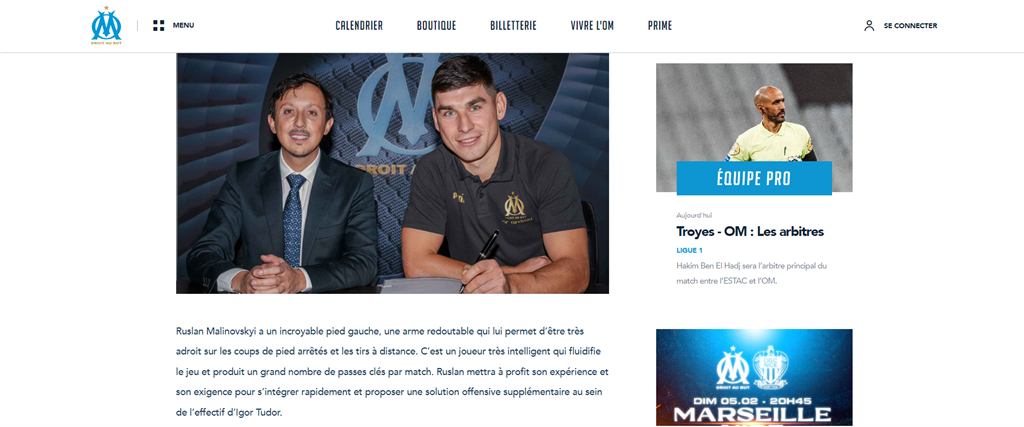Navigate to PRIME

coord(660,25)
